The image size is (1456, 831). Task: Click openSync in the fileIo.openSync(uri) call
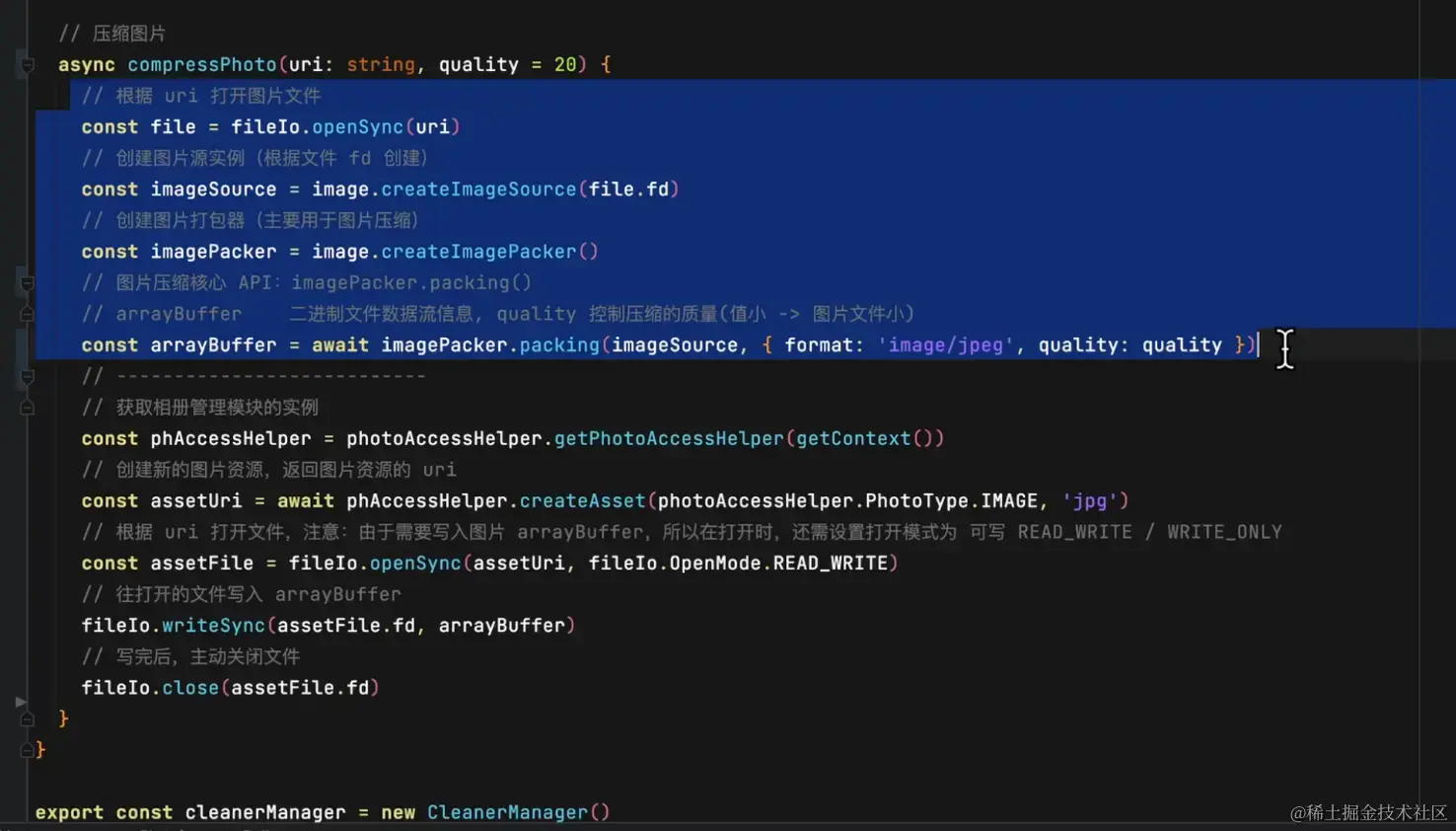click(x=358, y=127)
